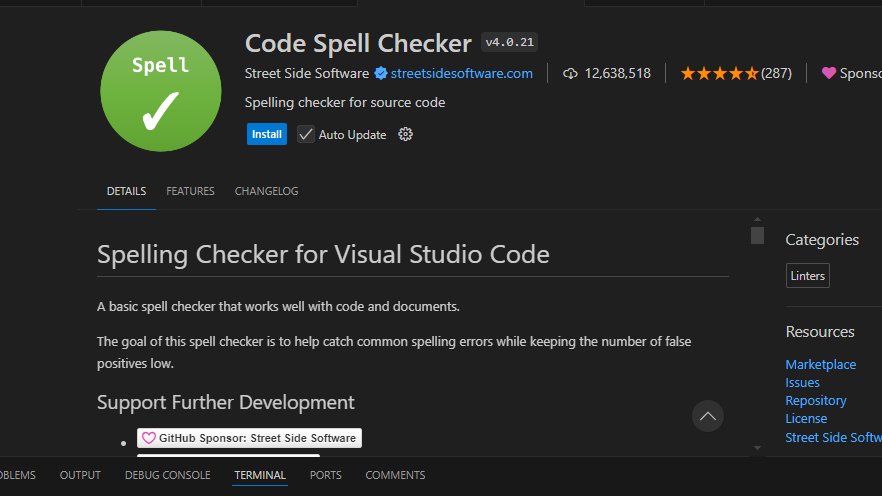
Task: Click the Linters category tag
Action: (x=808, y=276)
